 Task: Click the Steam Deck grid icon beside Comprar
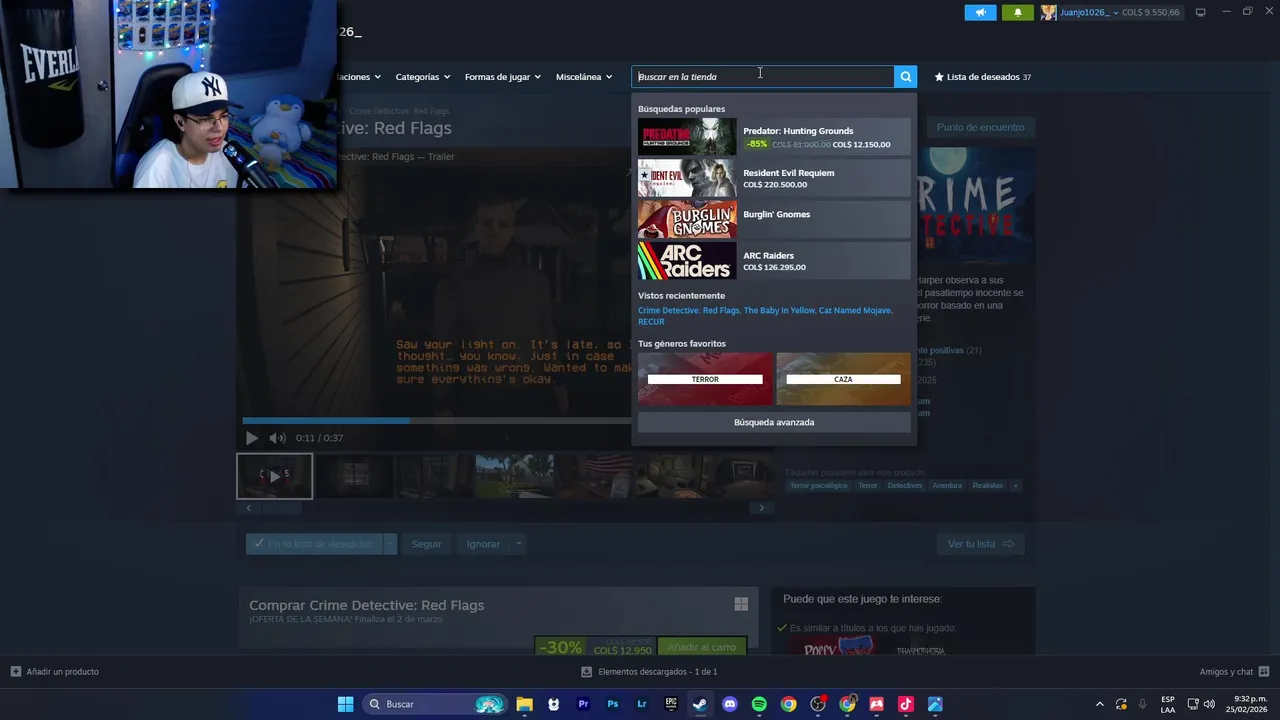pyautogui.click(x=741, y=604)
